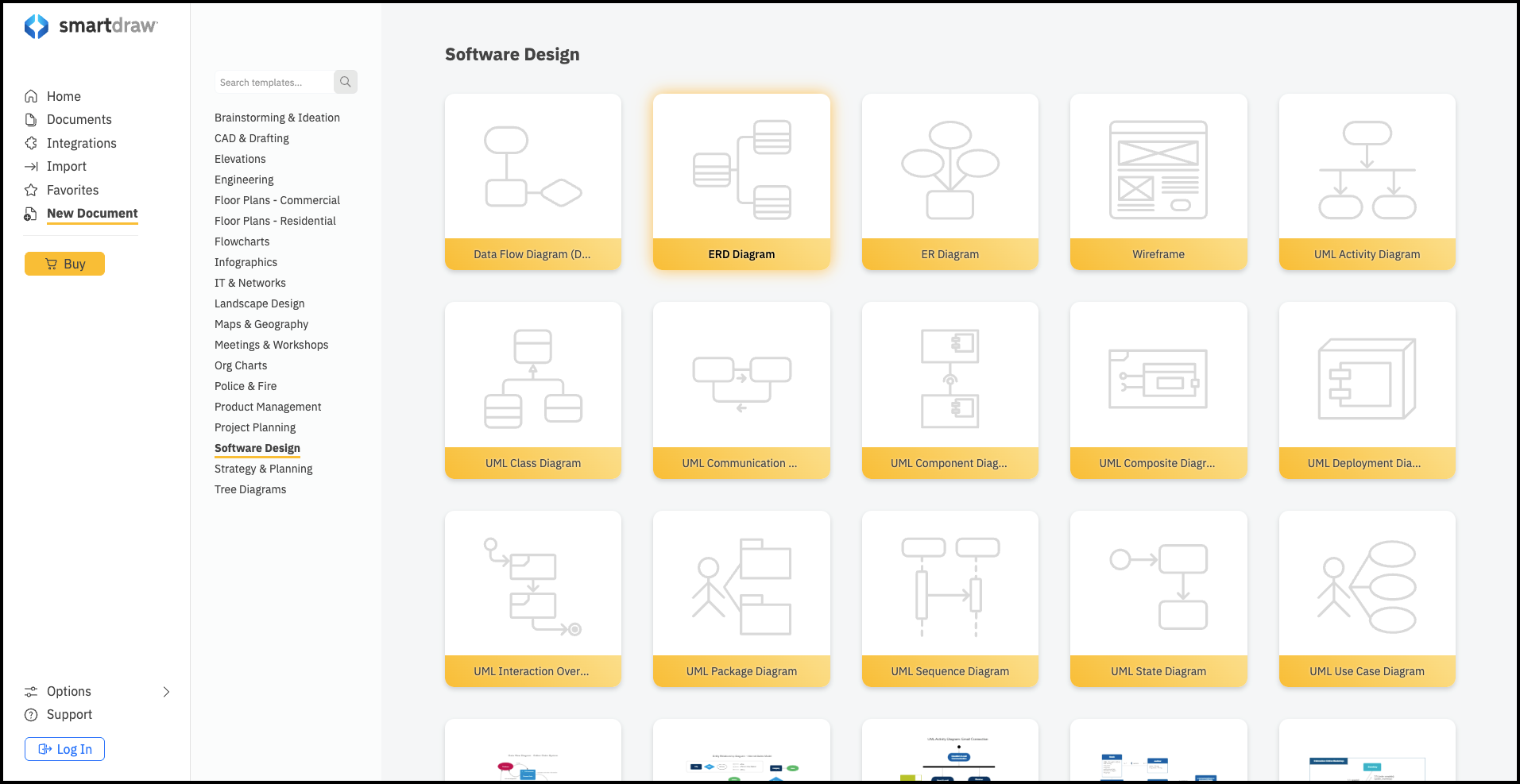Click the Favorites star icon
Screen dimensions: 1520x784
31,190
